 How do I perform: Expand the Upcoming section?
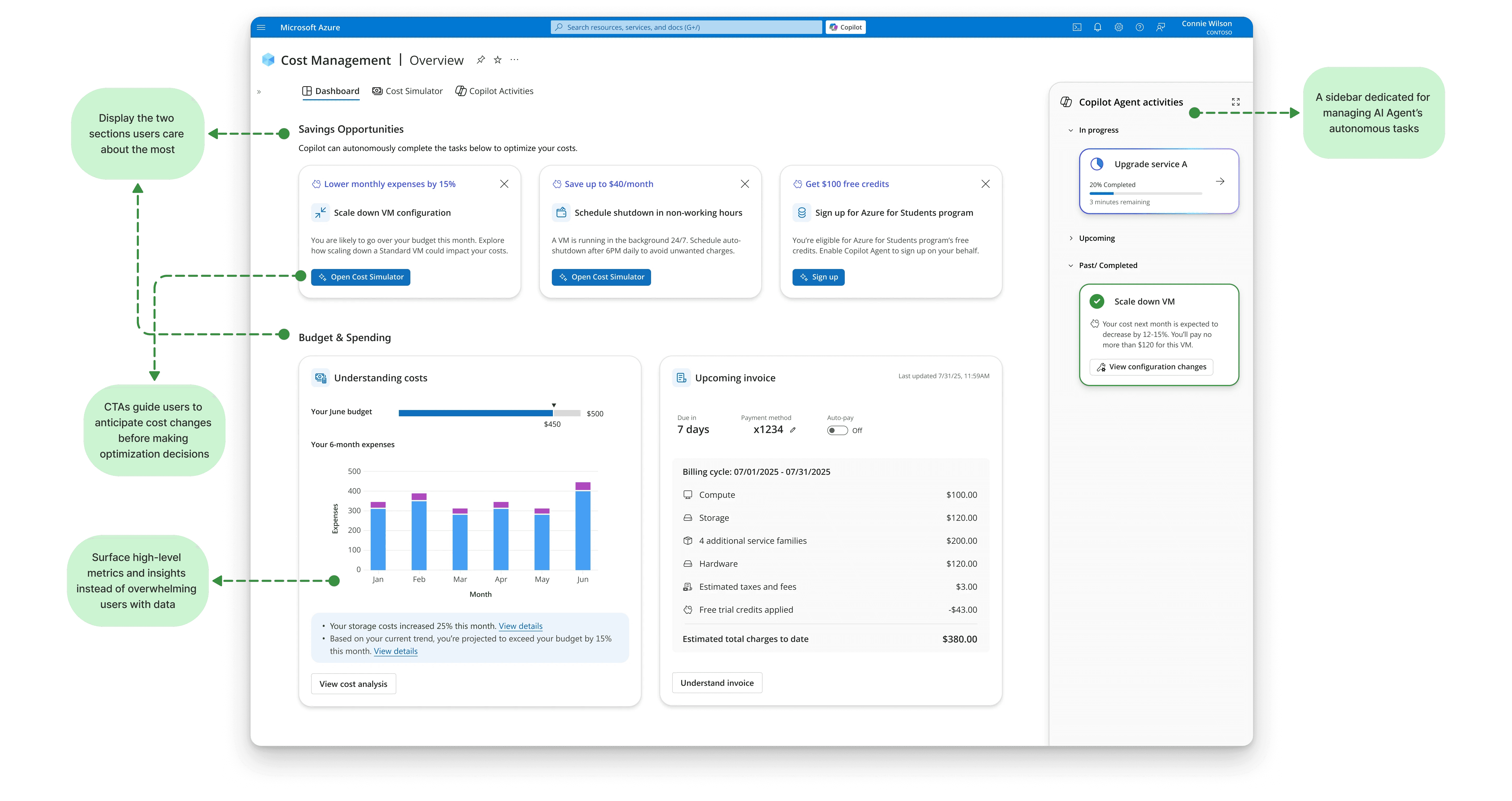[x=1071, y=238]
